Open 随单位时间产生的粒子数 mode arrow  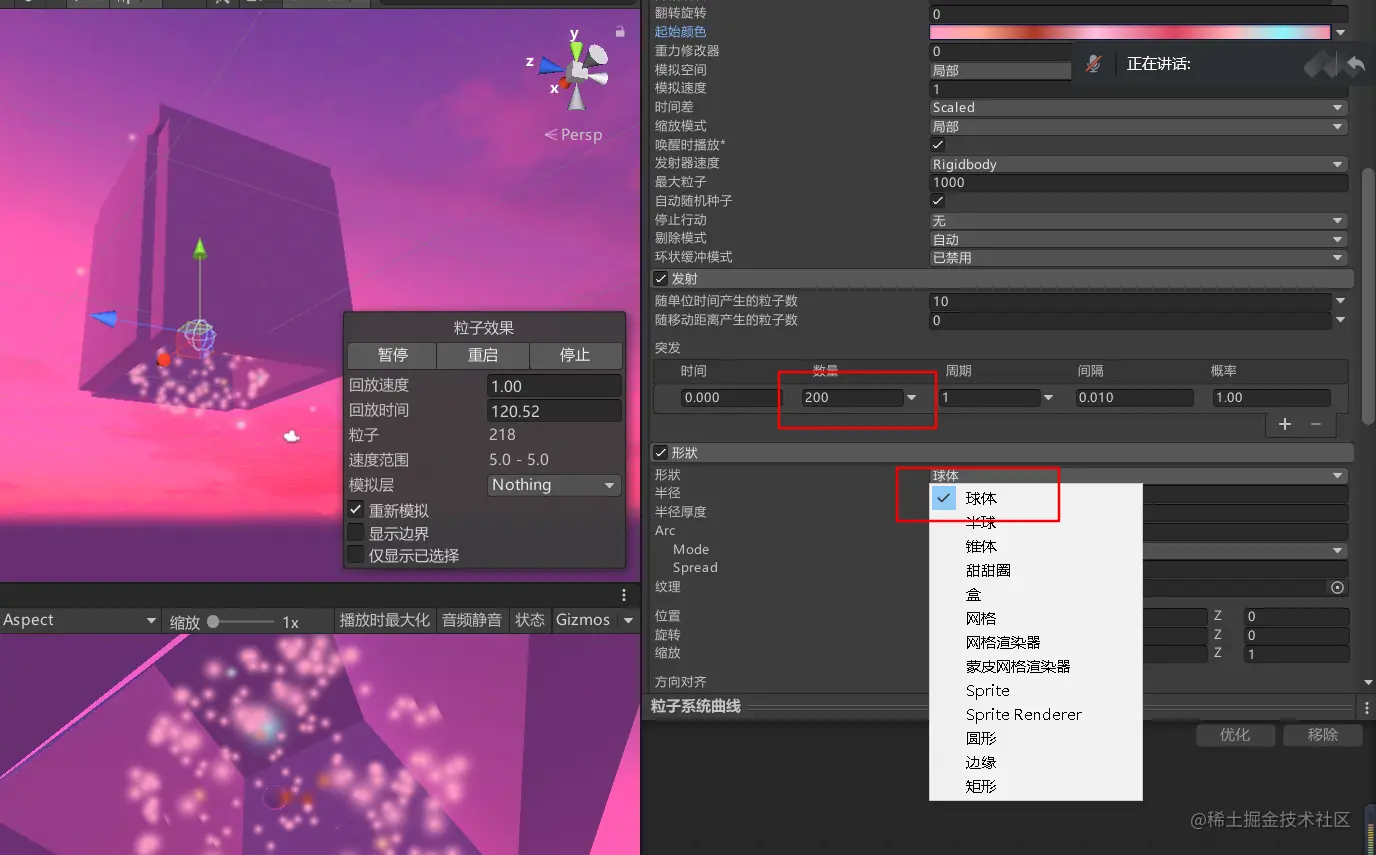[1341, 301]
